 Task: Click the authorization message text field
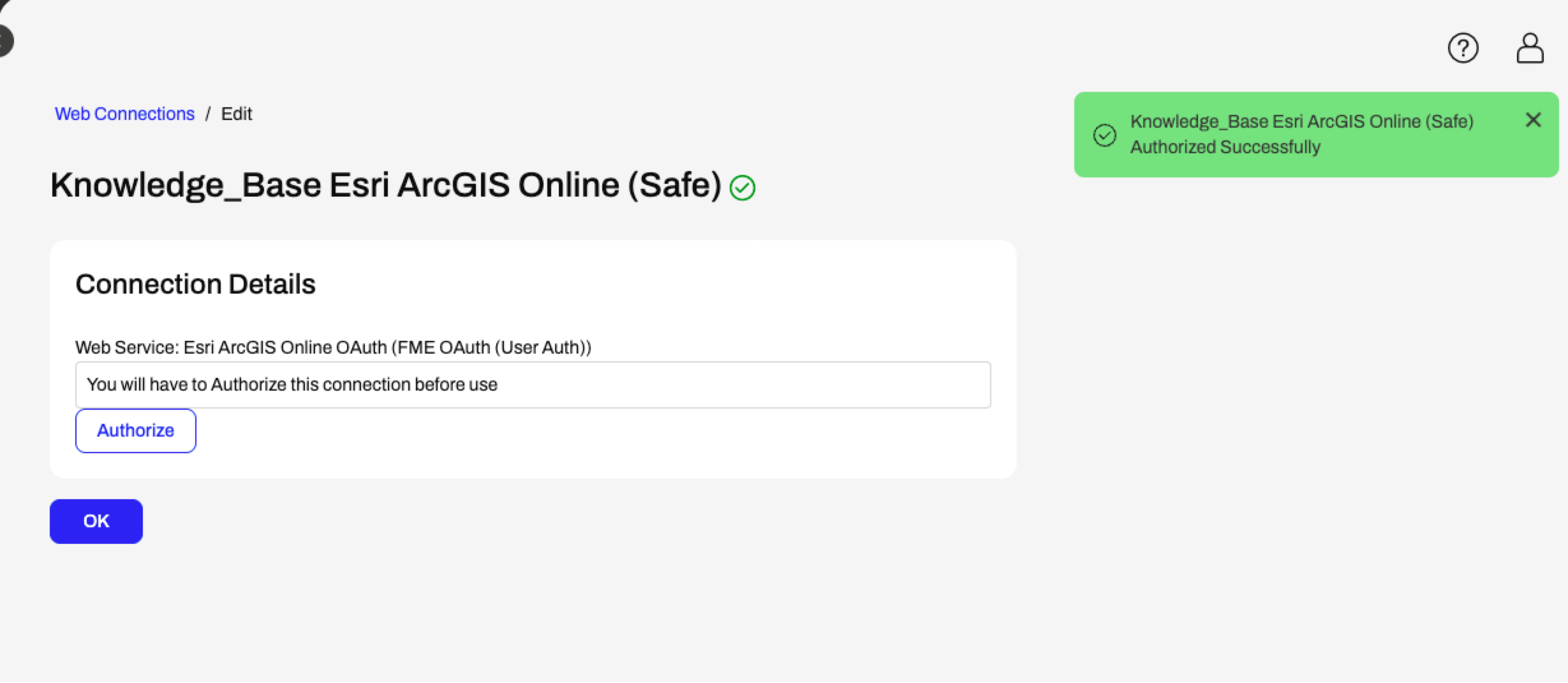pos(533,385)
